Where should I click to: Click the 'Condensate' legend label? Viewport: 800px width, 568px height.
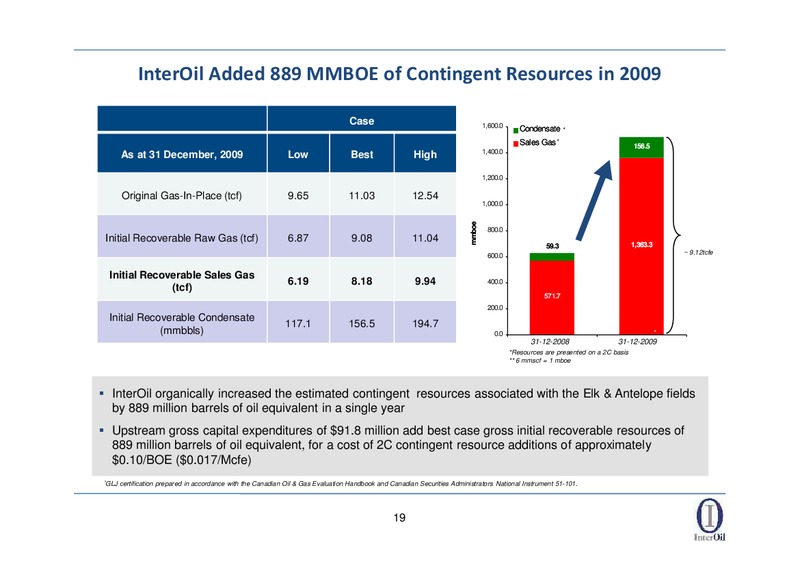pyautogui.click(x=540, y=129)
